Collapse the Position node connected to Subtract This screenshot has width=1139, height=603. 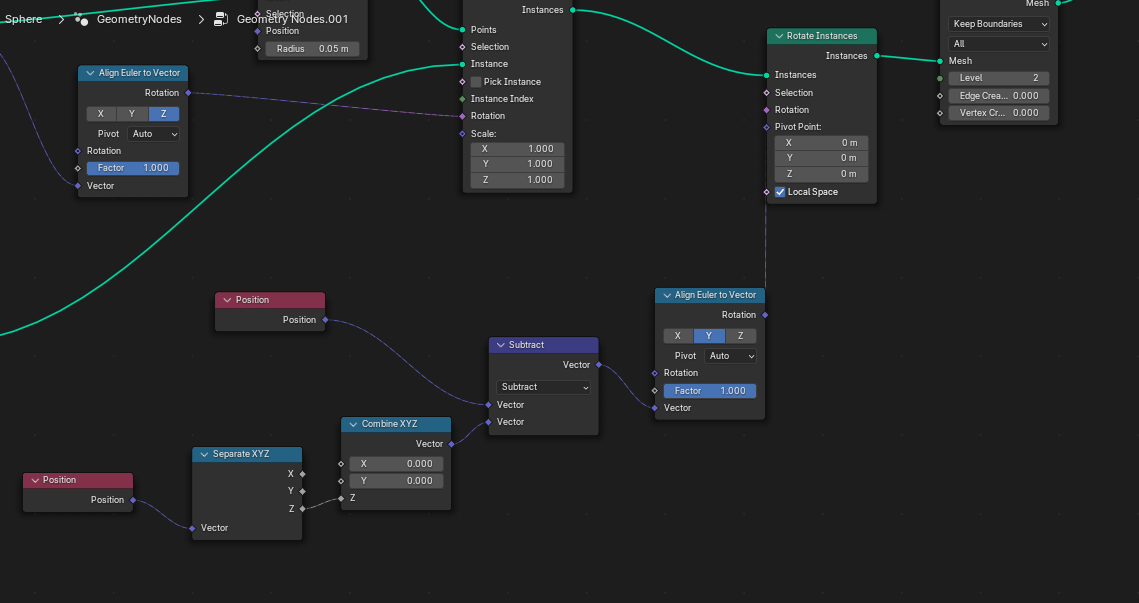click(226, 300)
